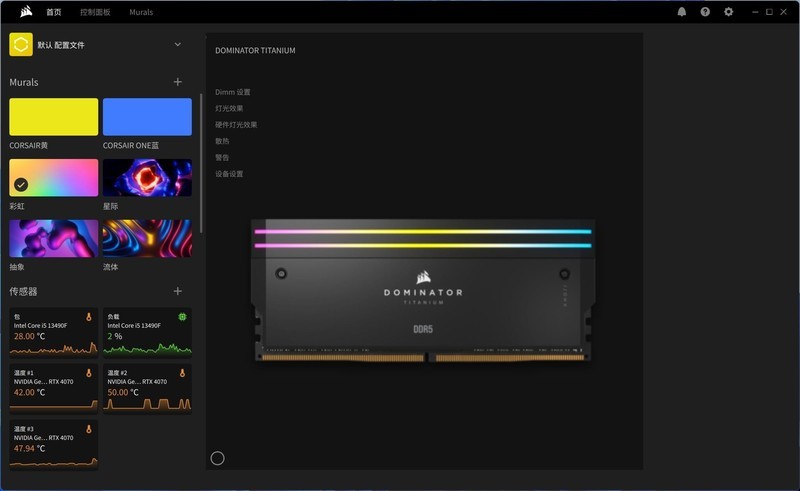Click the yellow default profile hexagon icon

click(x=21, y=45)
